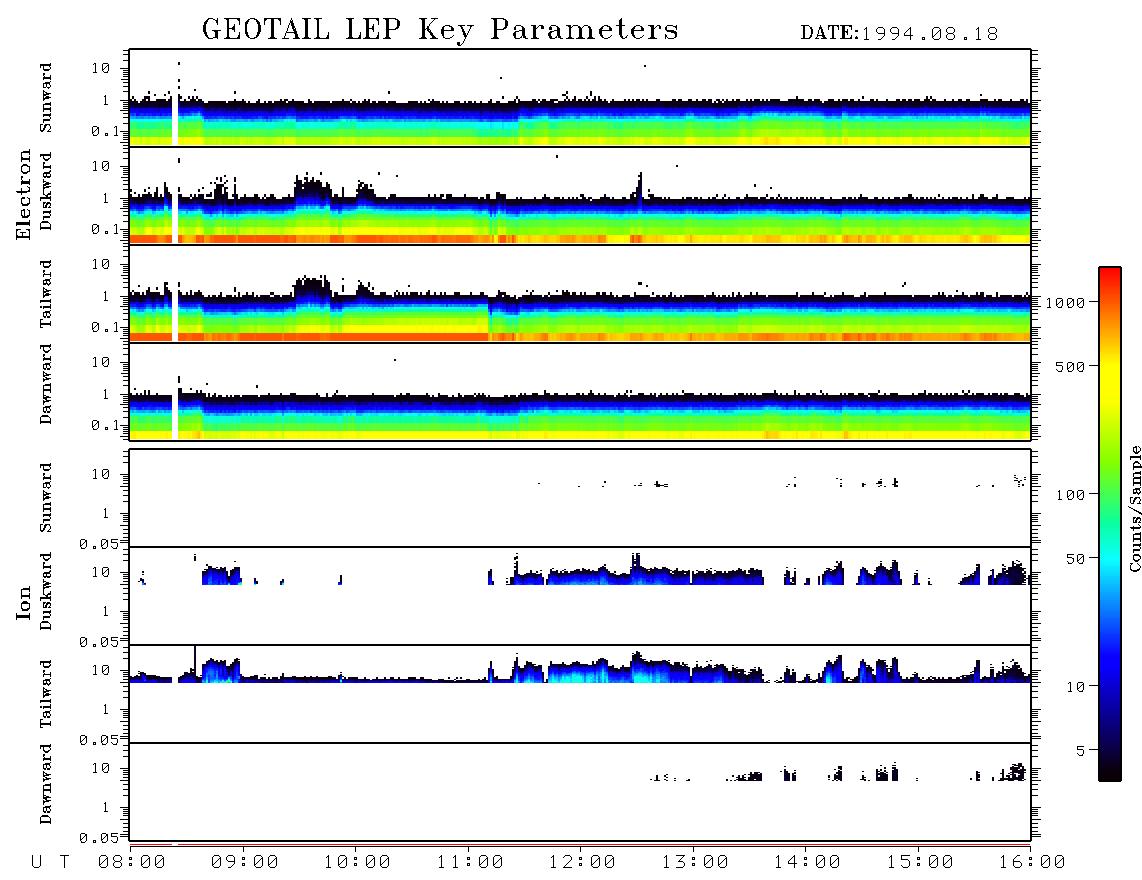Click the 5 color bar tick label
1142x880 pixels.
(1081, 750)
